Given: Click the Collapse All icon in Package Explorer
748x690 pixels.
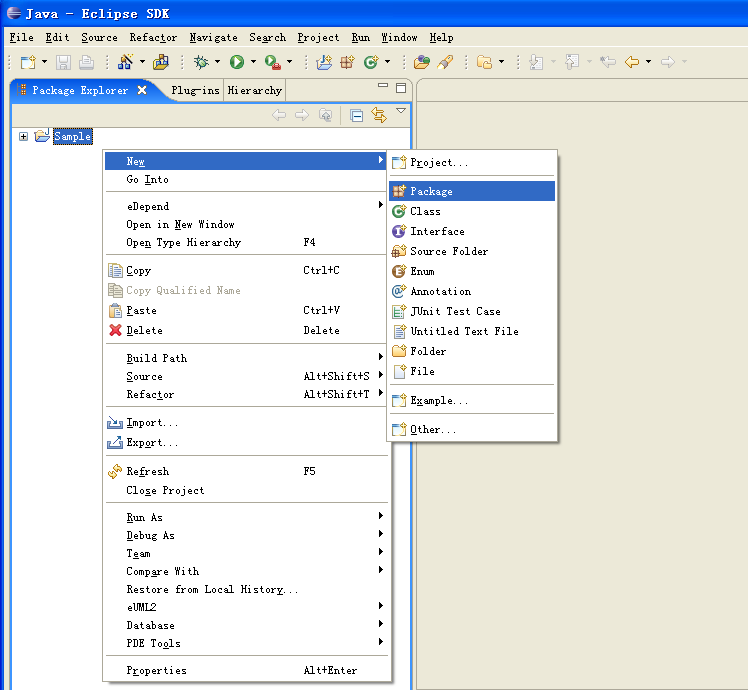Looking at the screenshot, I should (x=356, y=115).
